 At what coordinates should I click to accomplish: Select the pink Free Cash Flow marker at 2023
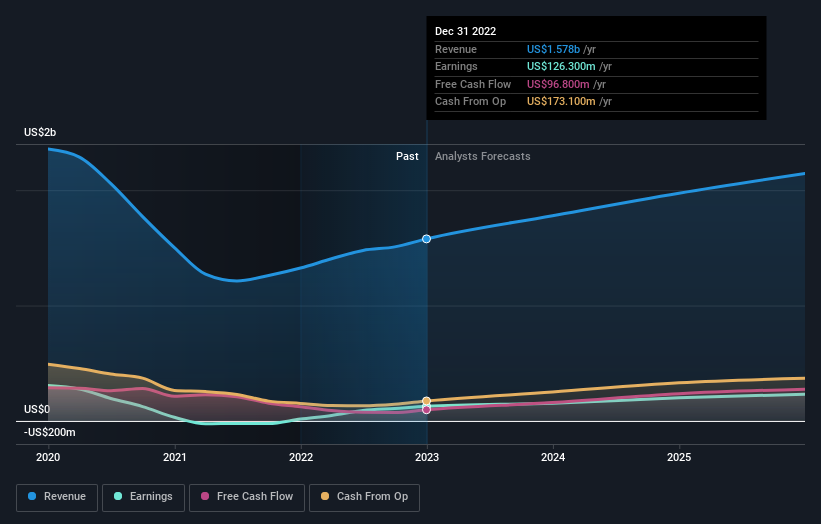[427, 410]
